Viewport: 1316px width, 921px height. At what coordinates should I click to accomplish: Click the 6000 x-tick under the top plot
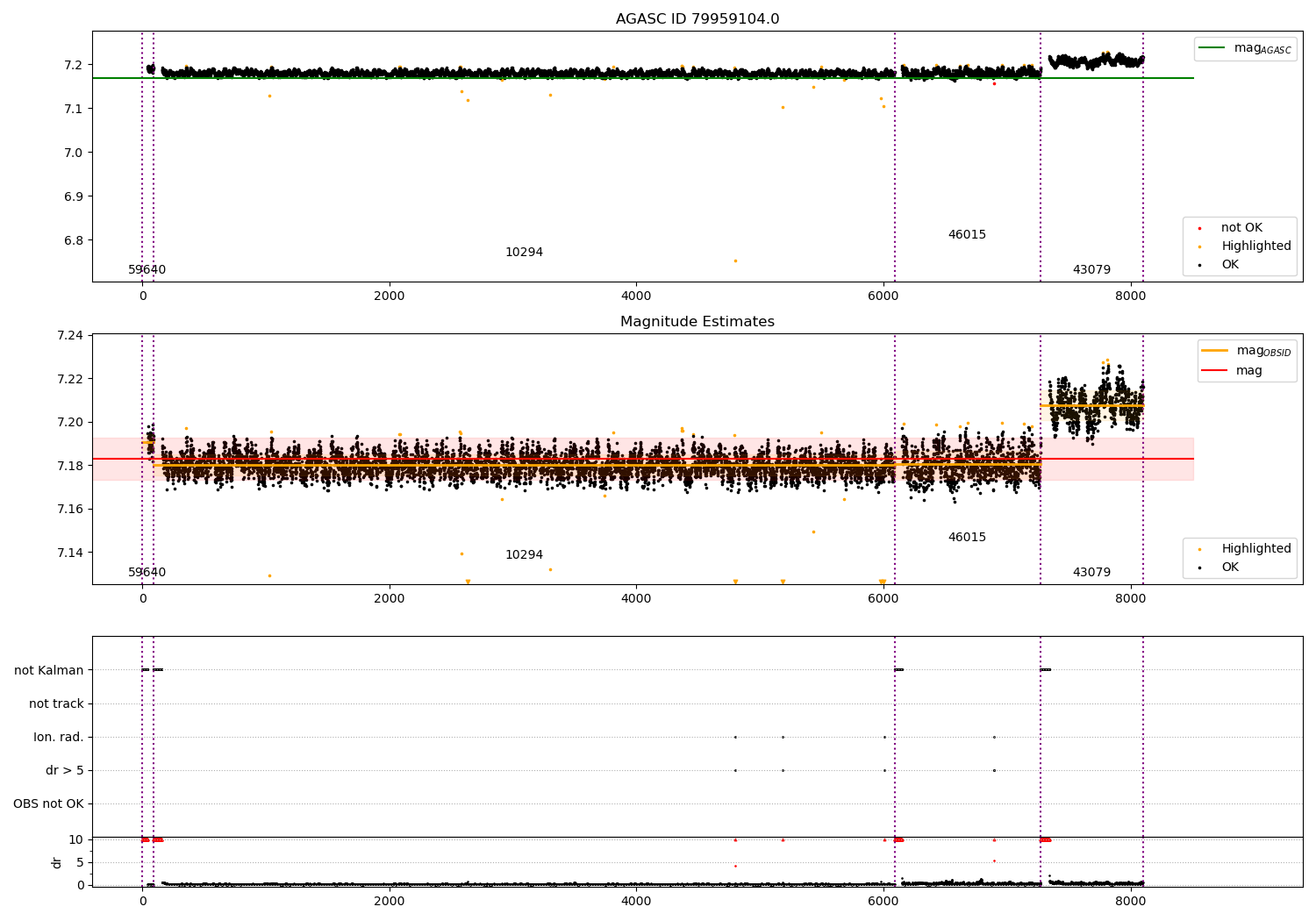pyautogui.click(x=883, y=296)
